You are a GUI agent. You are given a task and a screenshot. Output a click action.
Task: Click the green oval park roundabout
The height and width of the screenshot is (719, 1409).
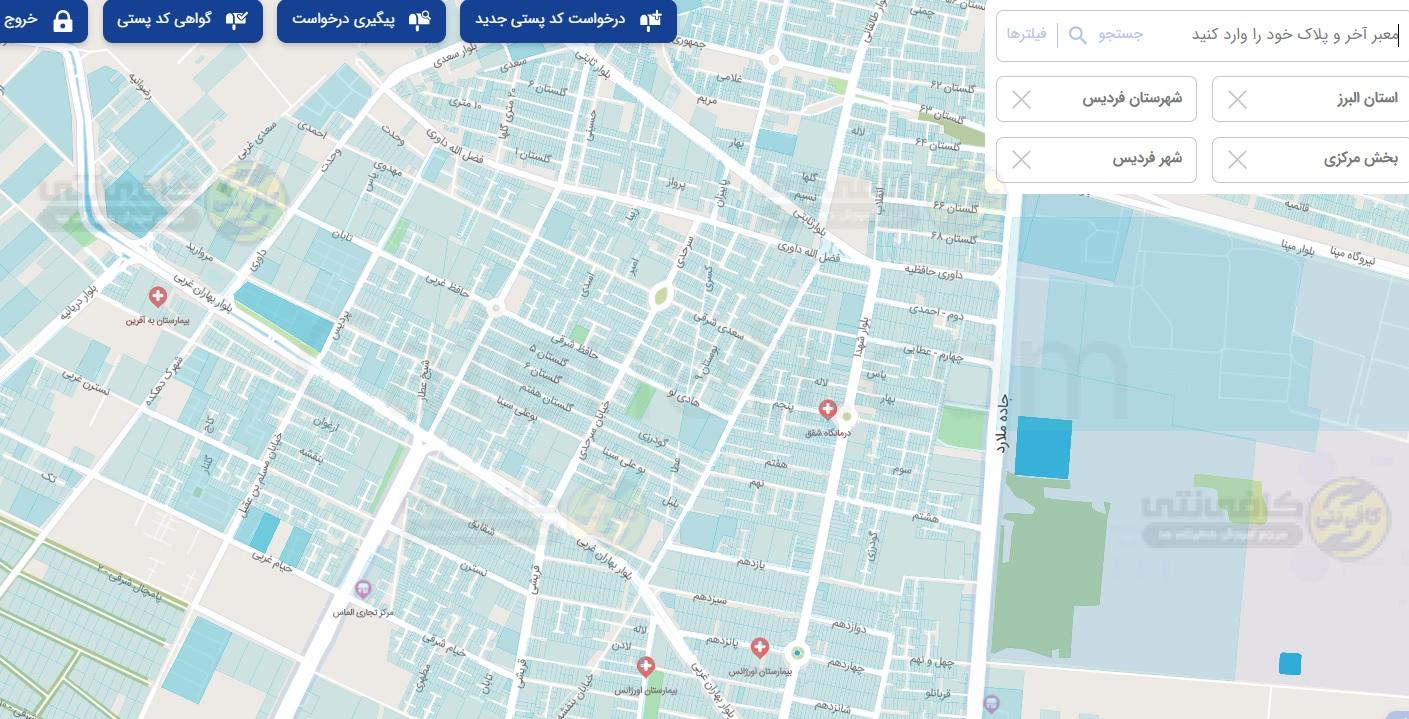coord(660,296)
